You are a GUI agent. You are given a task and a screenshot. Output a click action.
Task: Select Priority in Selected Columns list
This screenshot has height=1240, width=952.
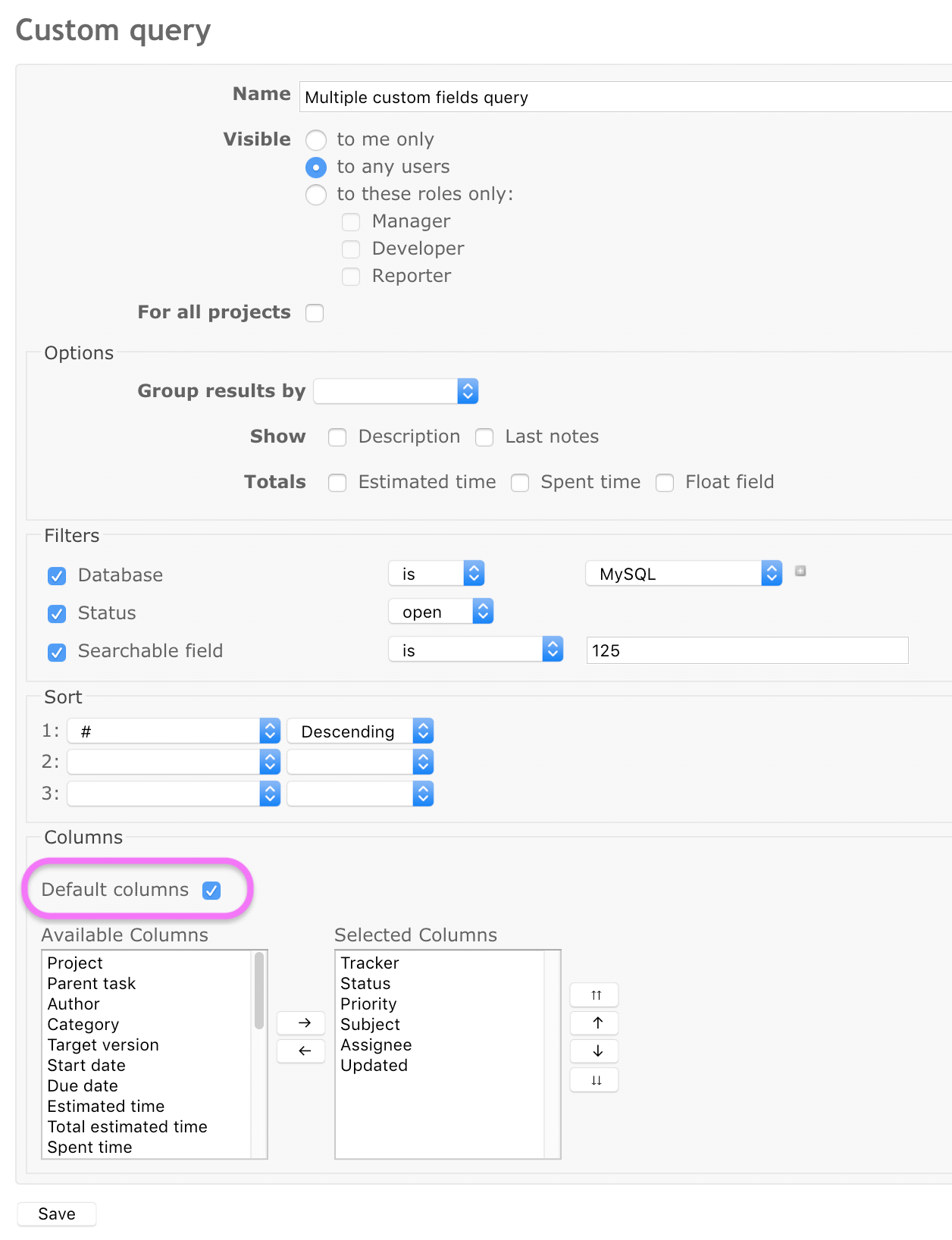tap(368, 1004)
